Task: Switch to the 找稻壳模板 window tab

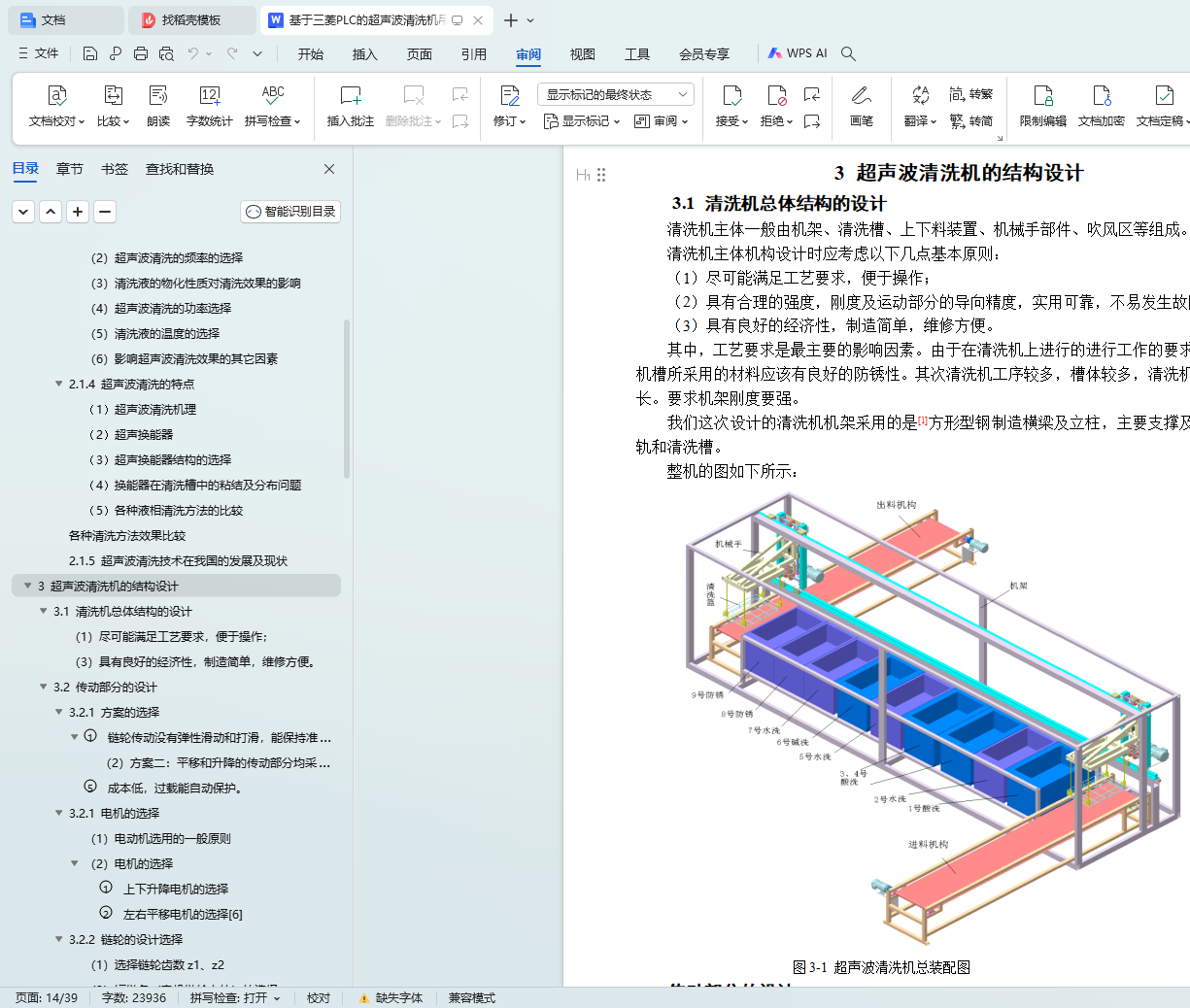Action: pyautogui.click(x=190, y=19)
